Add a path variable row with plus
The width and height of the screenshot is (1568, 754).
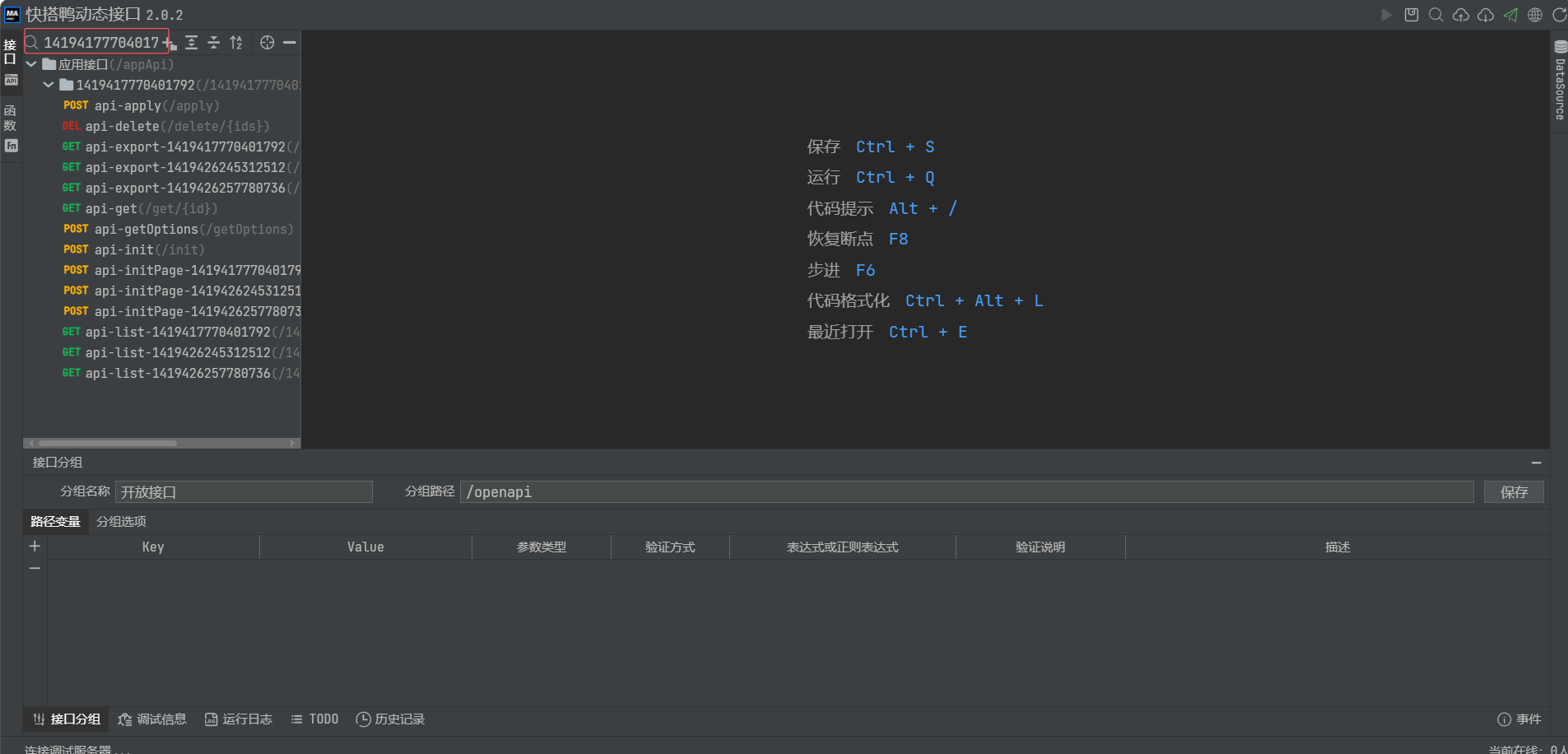pyautogui.click(x=35, y=547)
